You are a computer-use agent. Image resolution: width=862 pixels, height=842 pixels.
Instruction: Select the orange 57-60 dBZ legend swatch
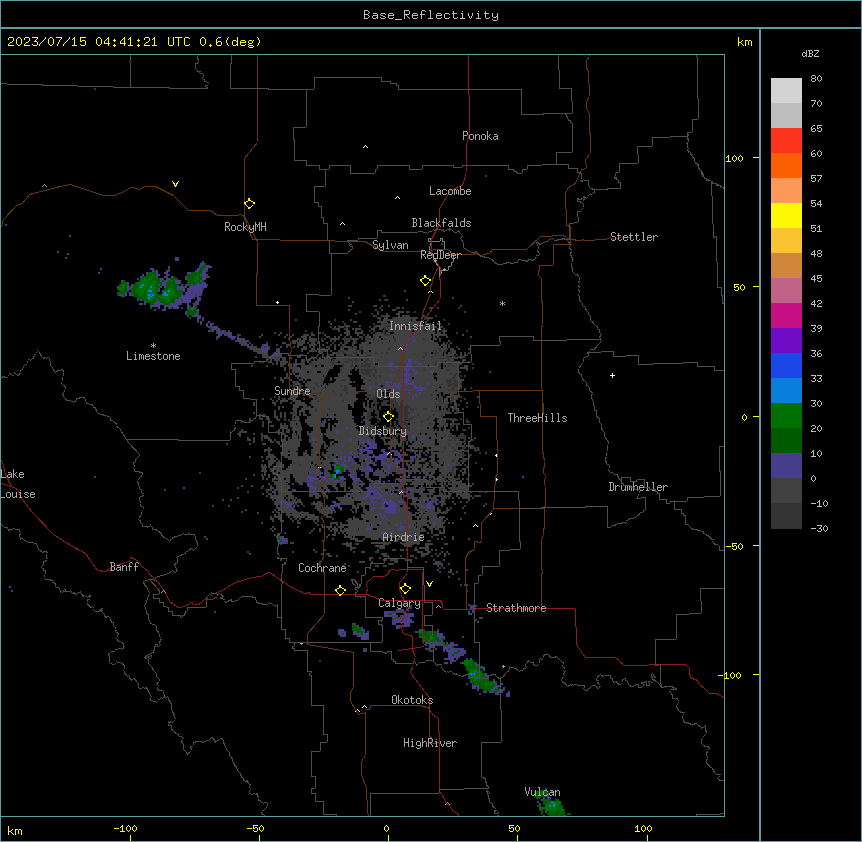click(x=786, y=165)
